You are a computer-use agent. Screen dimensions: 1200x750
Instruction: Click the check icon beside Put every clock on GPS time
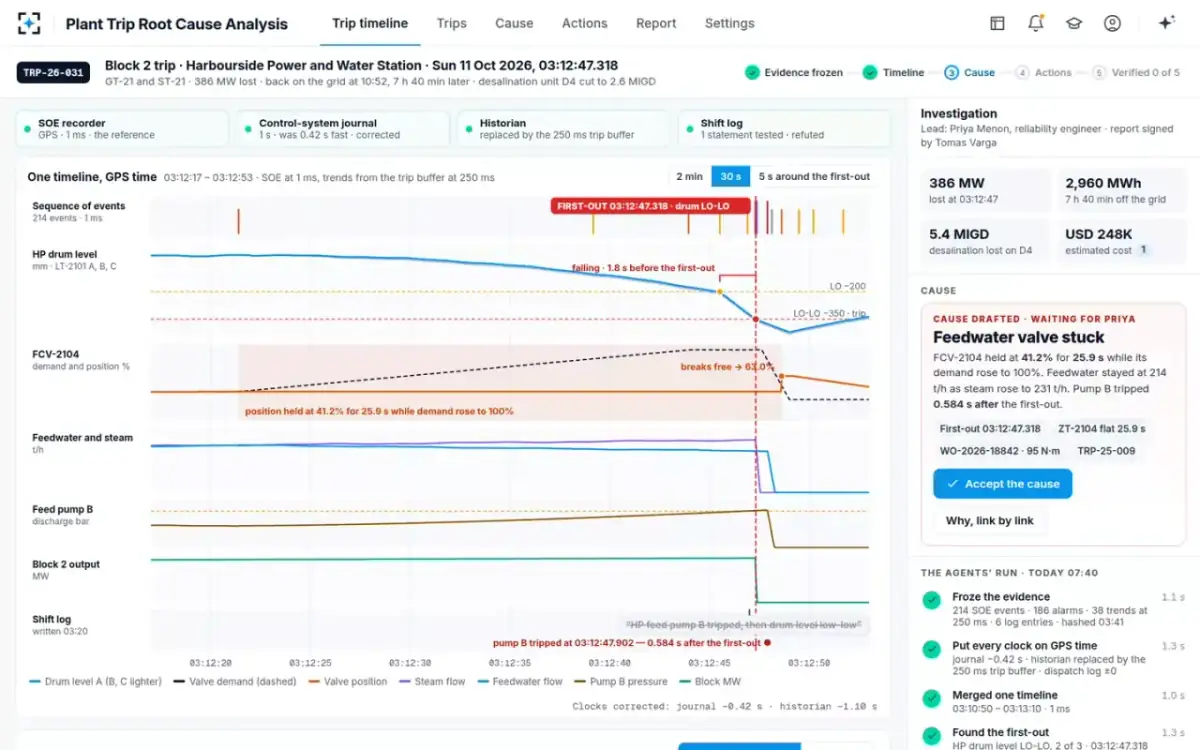click(931, 649)
